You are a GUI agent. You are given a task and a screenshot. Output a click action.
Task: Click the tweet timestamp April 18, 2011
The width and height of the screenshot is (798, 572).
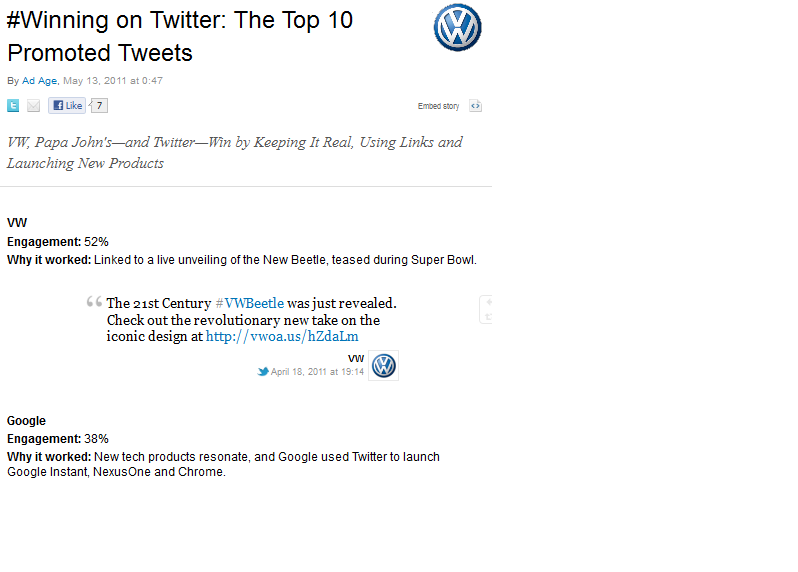point(317,372)
